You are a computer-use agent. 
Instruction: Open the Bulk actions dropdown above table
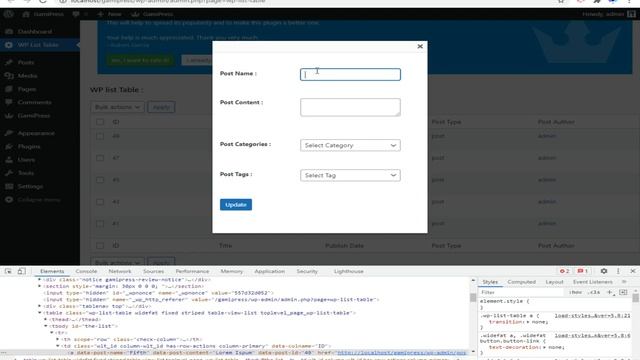pyautogui.click(x=117, y=107)
